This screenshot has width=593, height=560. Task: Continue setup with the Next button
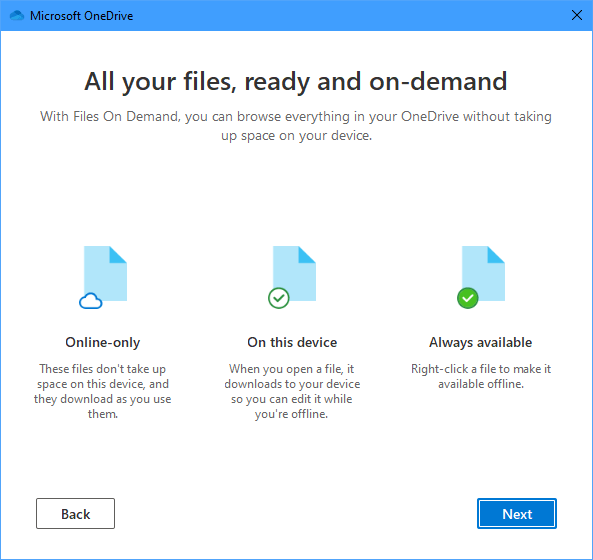pyautogui.click(x=517, y=513)
